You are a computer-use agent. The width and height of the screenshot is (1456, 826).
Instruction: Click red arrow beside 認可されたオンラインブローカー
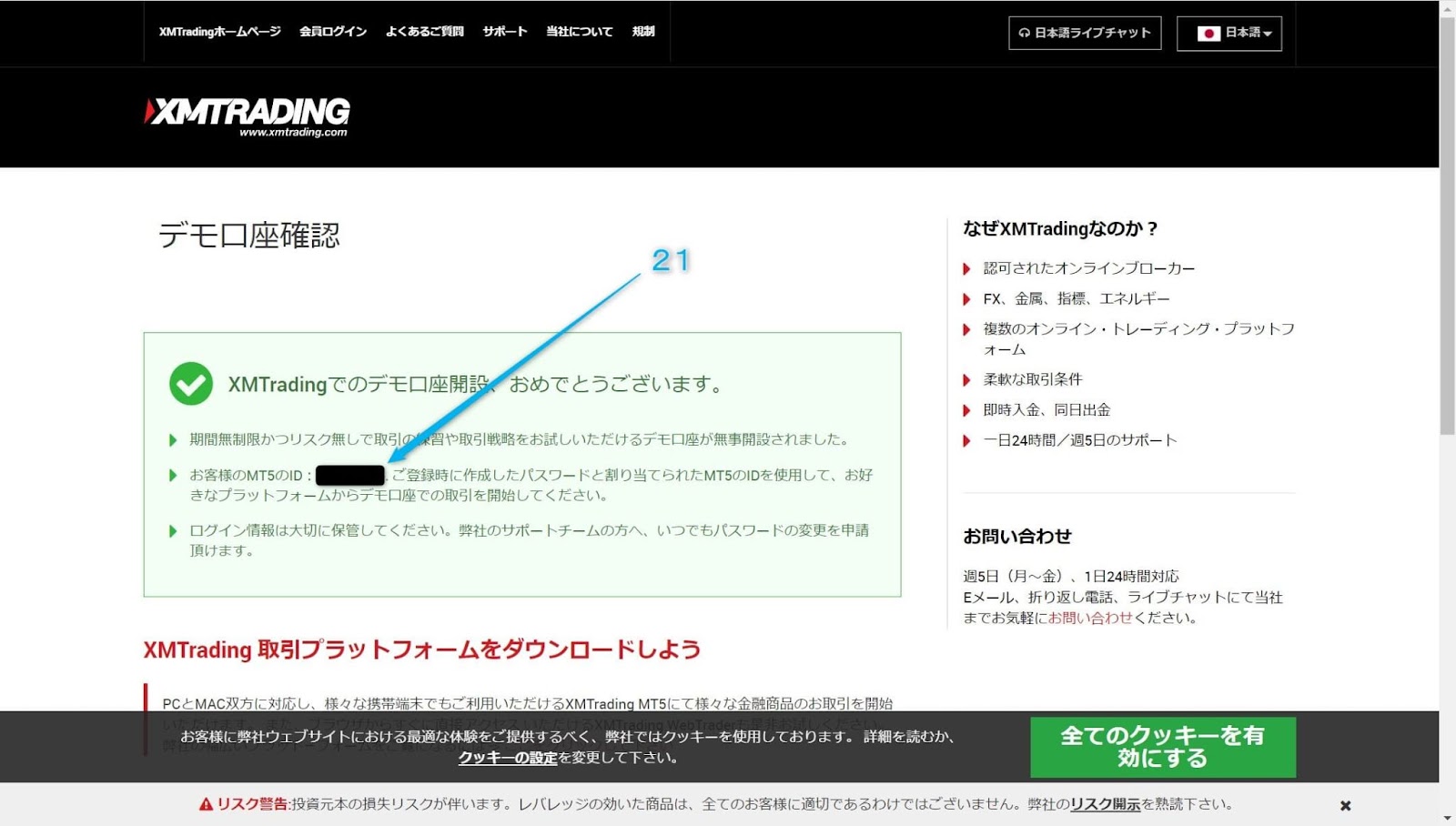pos(966,268)
